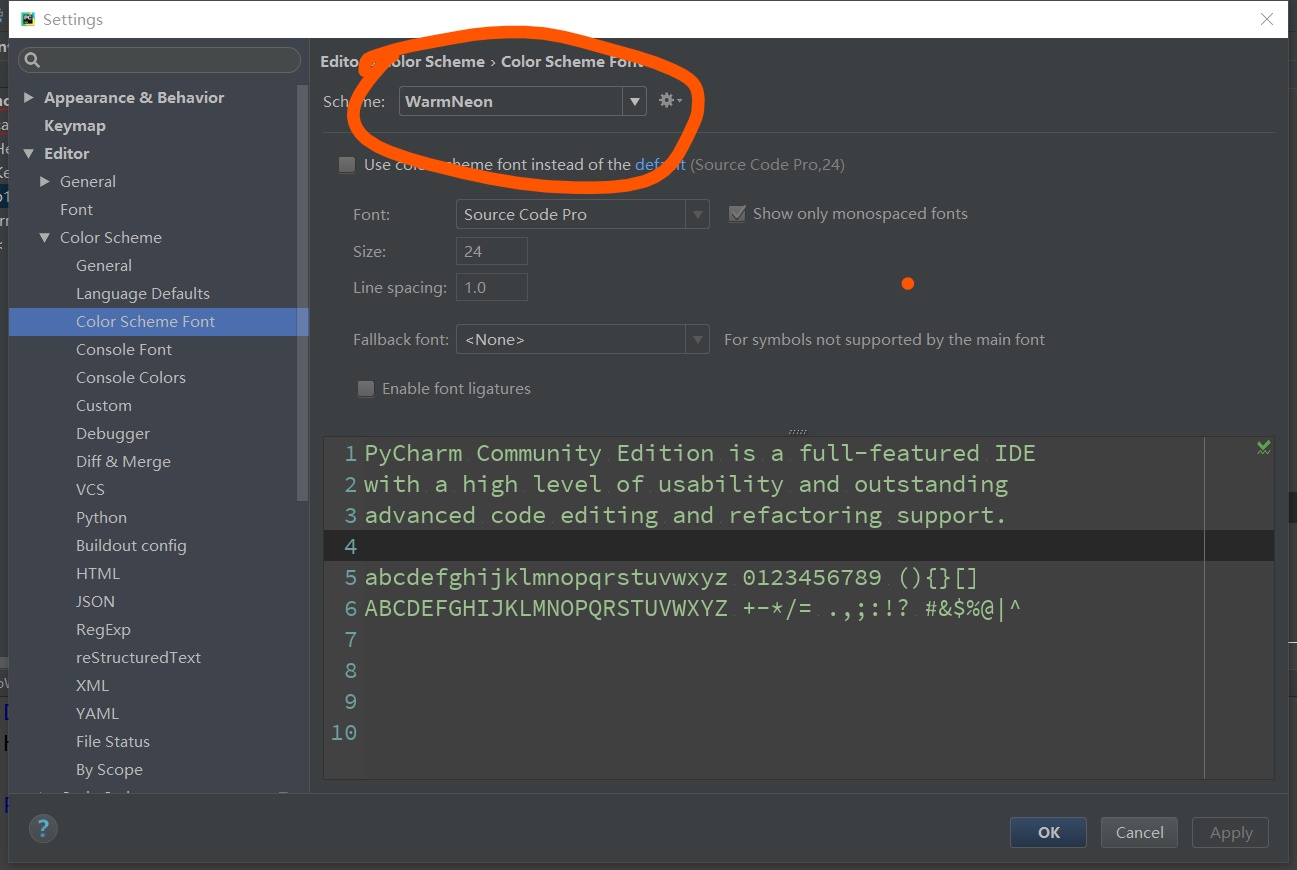This screenshot has width=1297, height=870.
Task: Click preview line 5 lowercase alphabet
Action: point(546,577)
